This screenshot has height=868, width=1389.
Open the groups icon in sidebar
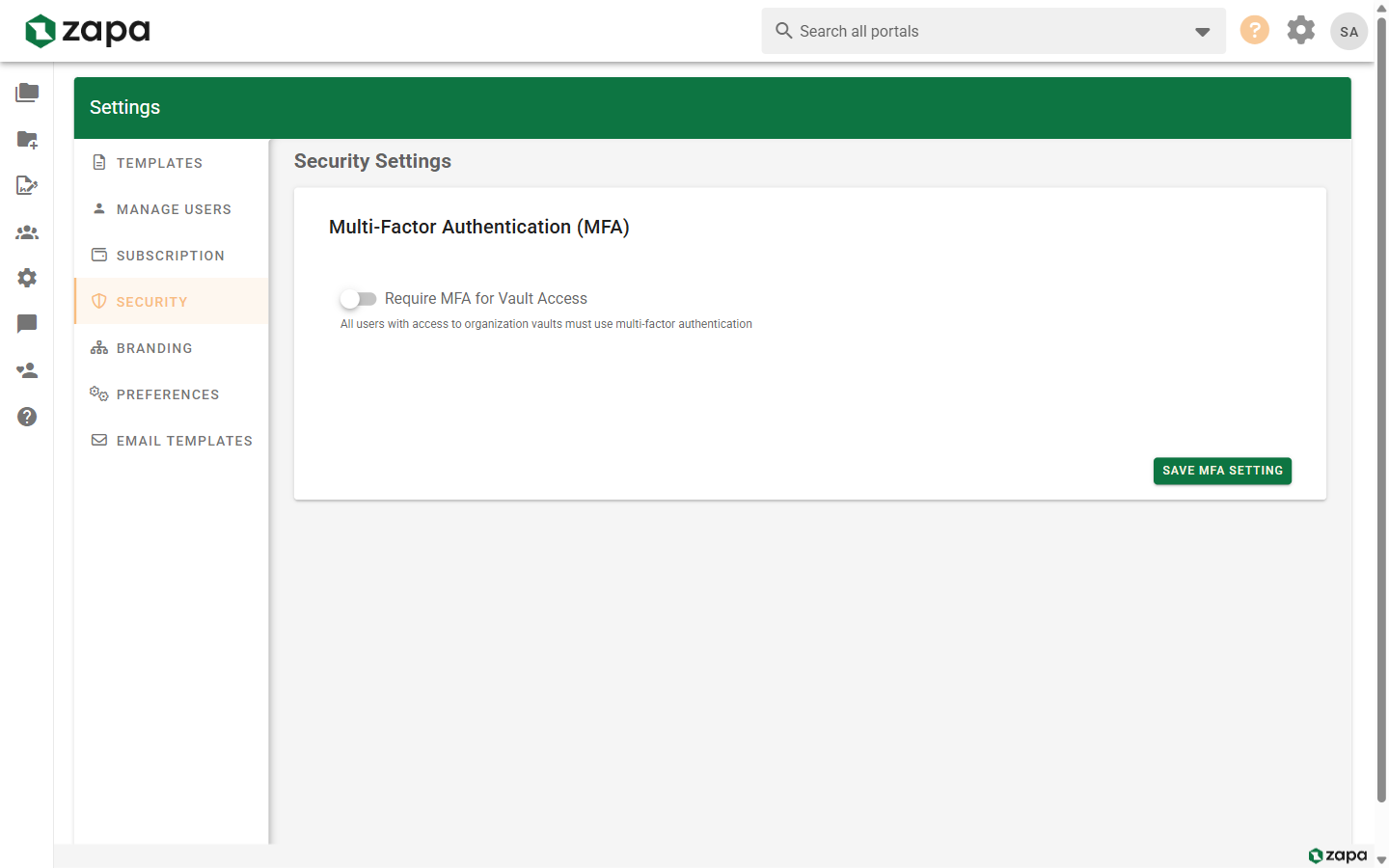(27, 232)
